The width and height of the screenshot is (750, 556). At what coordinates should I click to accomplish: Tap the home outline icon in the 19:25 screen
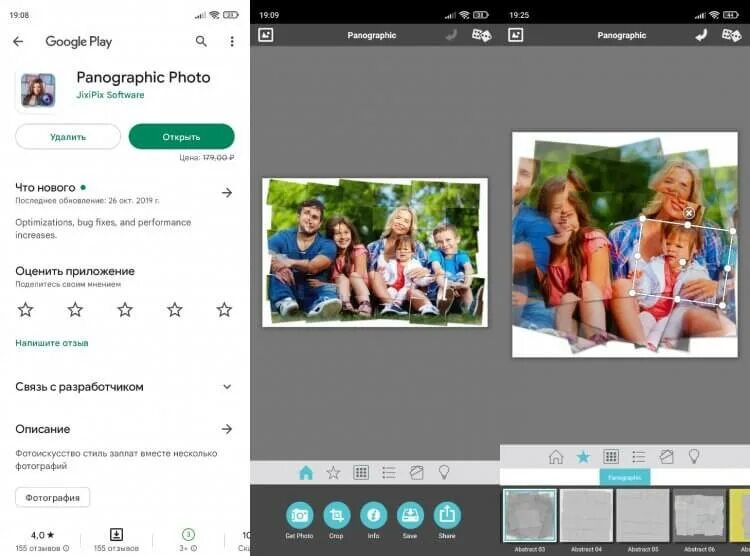pyautogui.click(x=555, y=456)
